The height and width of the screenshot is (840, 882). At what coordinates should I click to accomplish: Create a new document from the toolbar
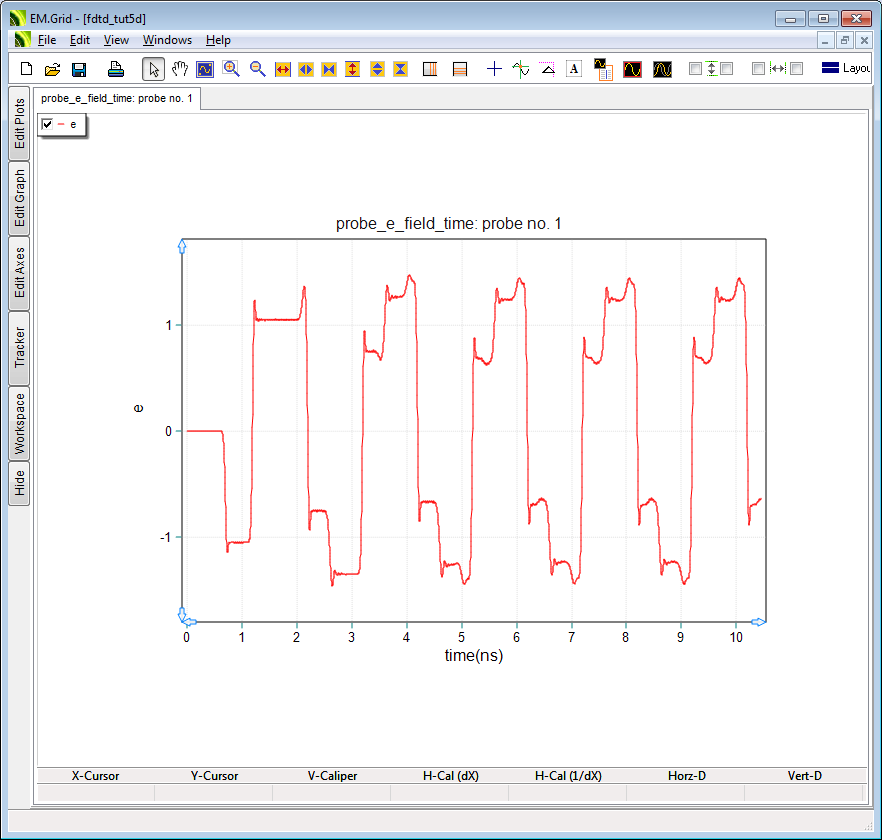(27, 69)
